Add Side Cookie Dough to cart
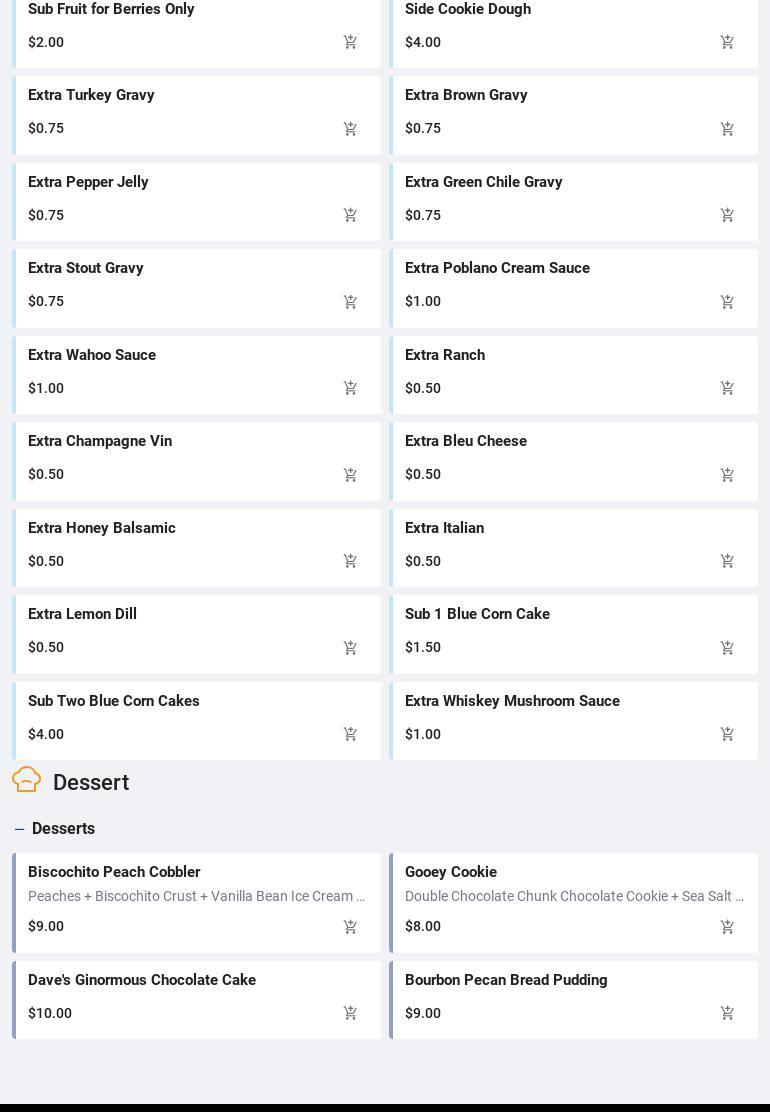Image resolution: width=770 pixels, height=1112 pixels. pyautogui.click(x=727, y=42)
